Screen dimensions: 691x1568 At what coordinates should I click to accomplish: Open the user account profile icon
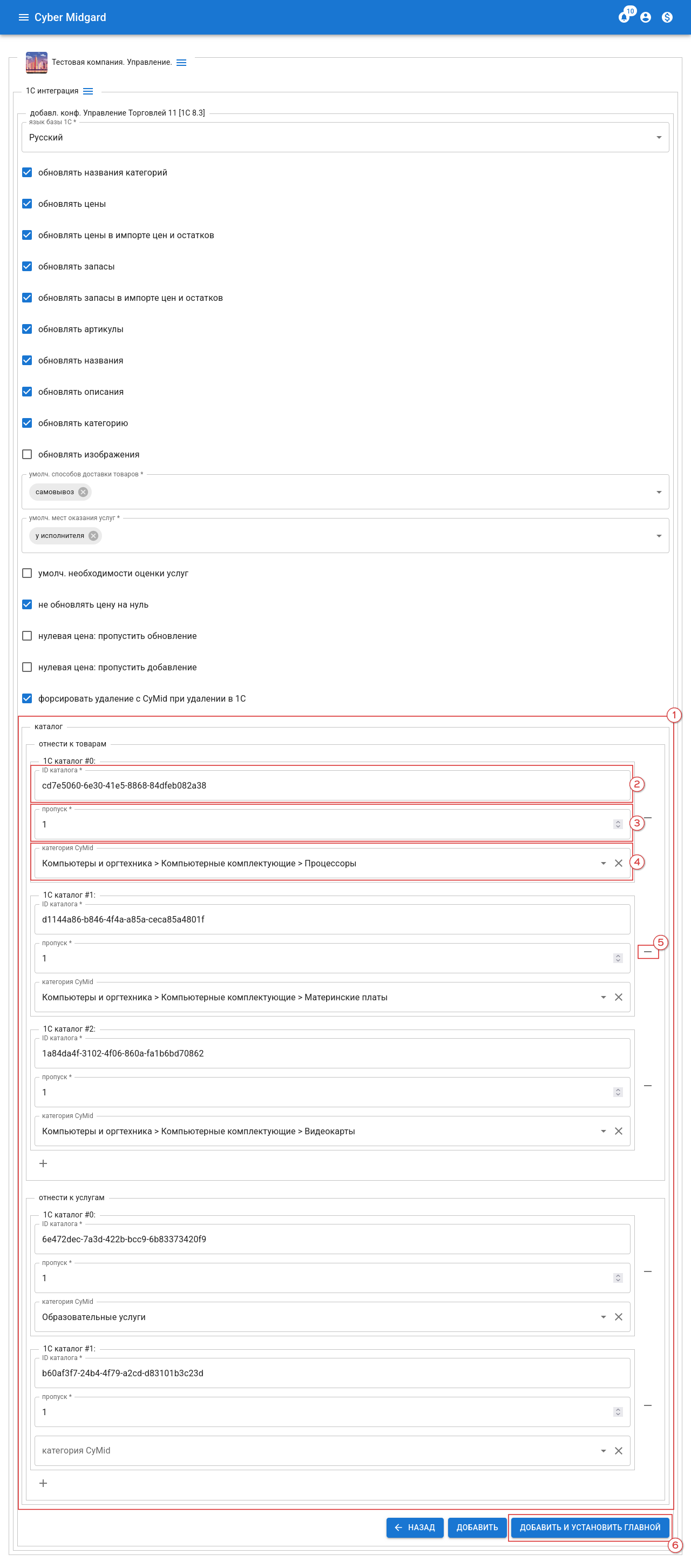(645, 17)
